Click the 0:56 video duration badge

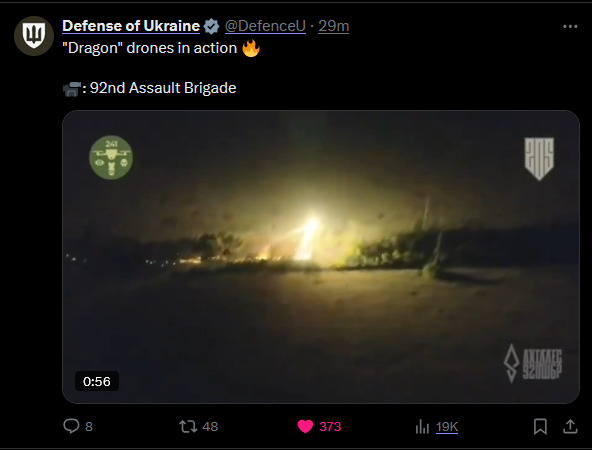pyautogui.click(x=97, y=381)
